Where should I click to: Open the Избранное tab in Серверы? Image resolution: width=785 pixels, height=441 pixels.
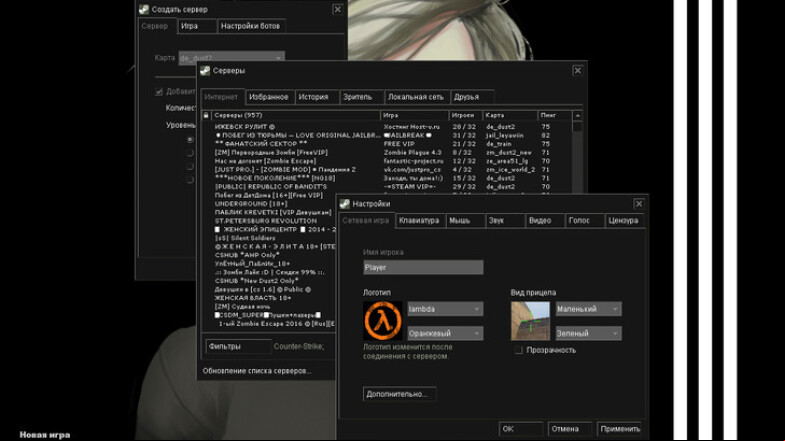point(269,97)
